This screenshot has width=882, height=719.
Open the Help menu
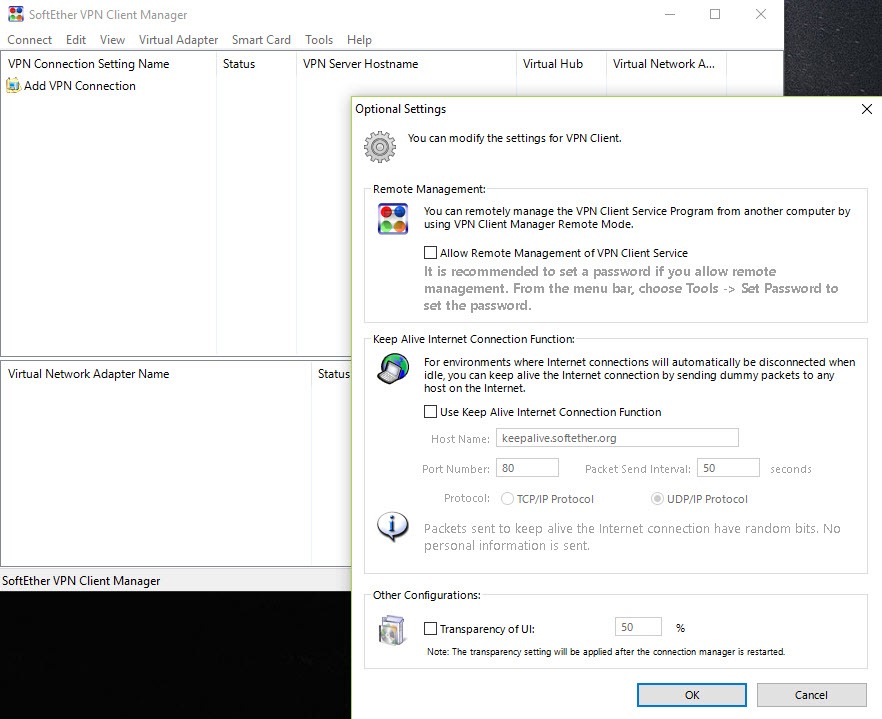[x=359, y=40]
